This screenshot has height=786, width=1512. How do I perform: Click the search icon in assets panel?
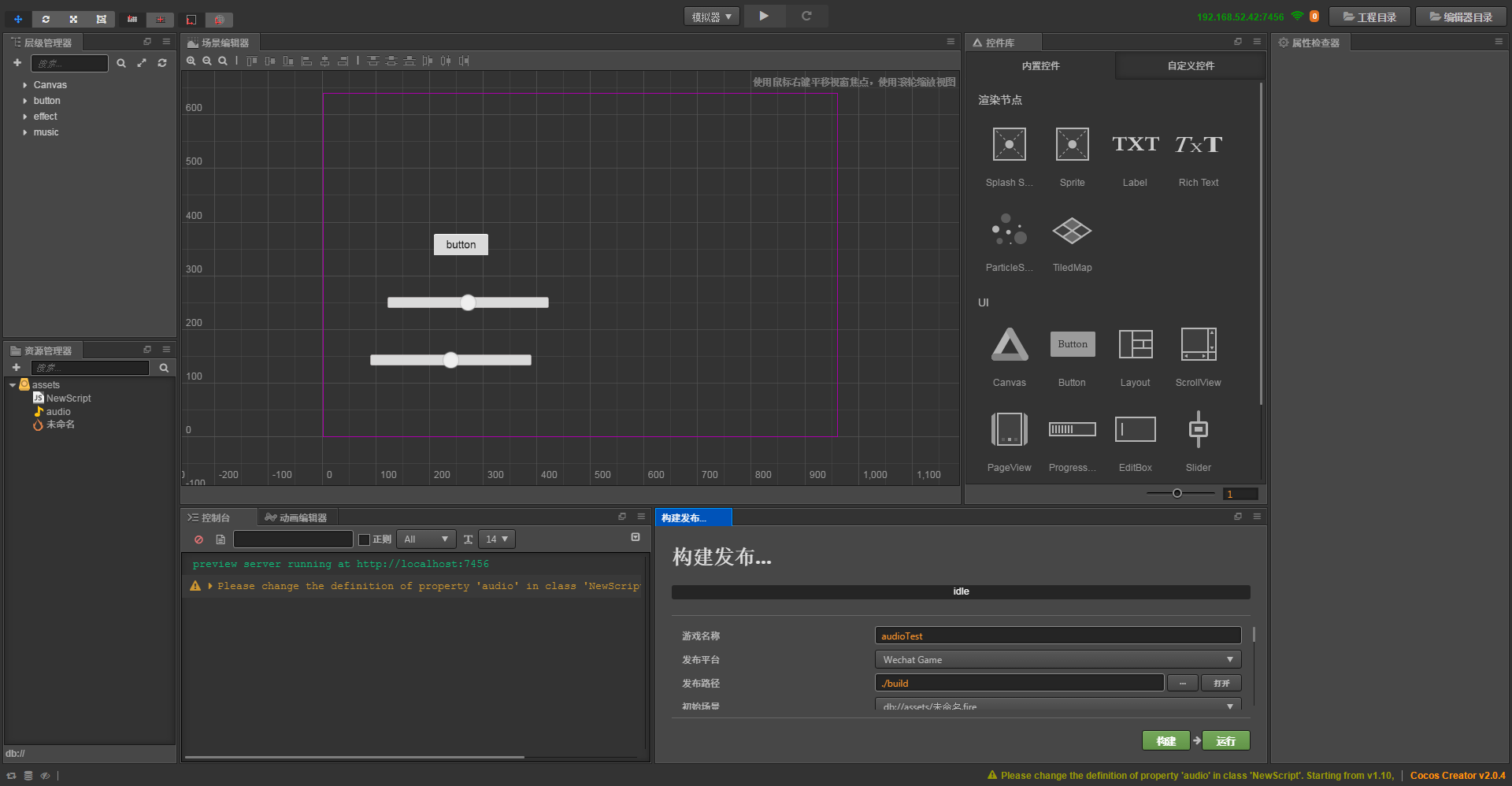coord(164,368)
